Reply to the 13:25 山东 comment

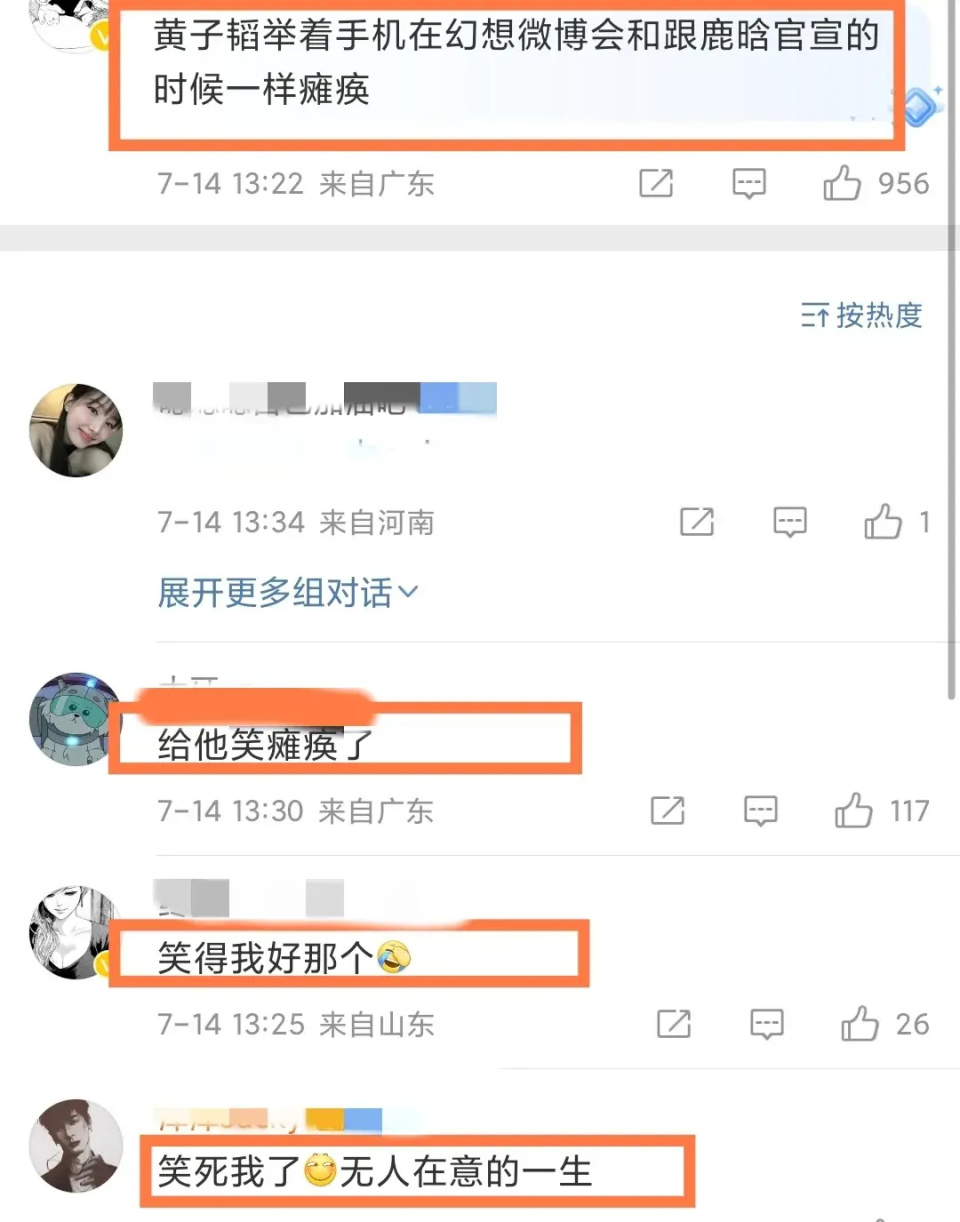point(767,1024)
